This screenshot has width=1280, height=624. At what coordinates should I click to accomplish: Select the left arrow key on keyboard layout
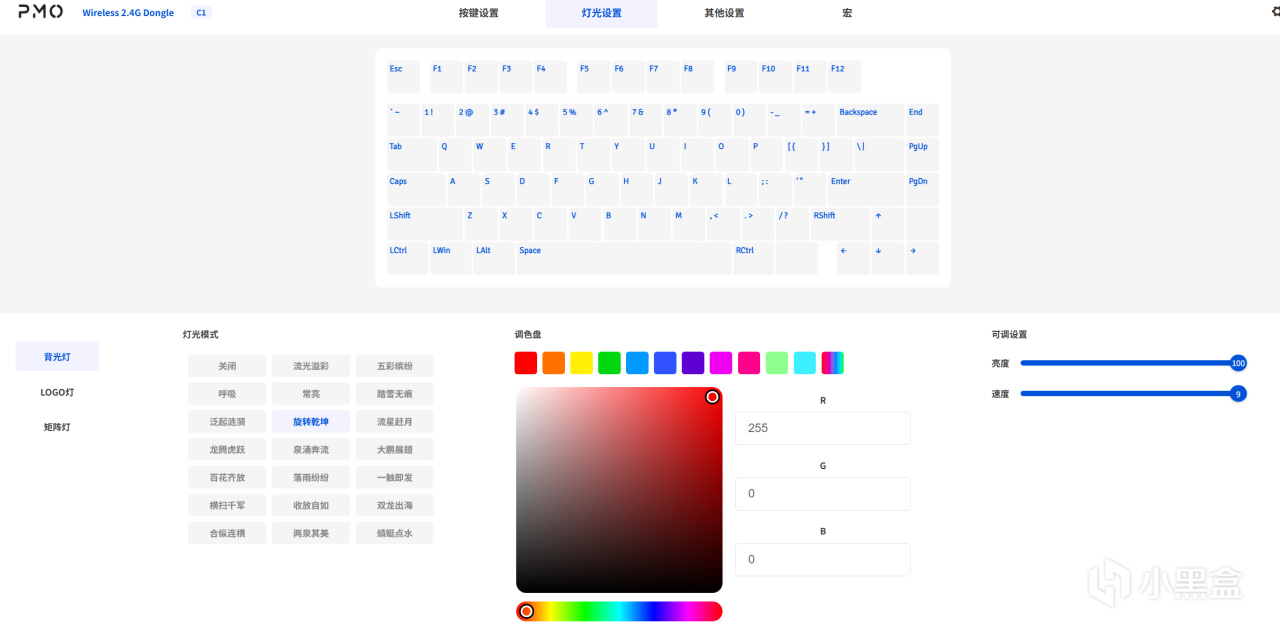click(853, 259)
